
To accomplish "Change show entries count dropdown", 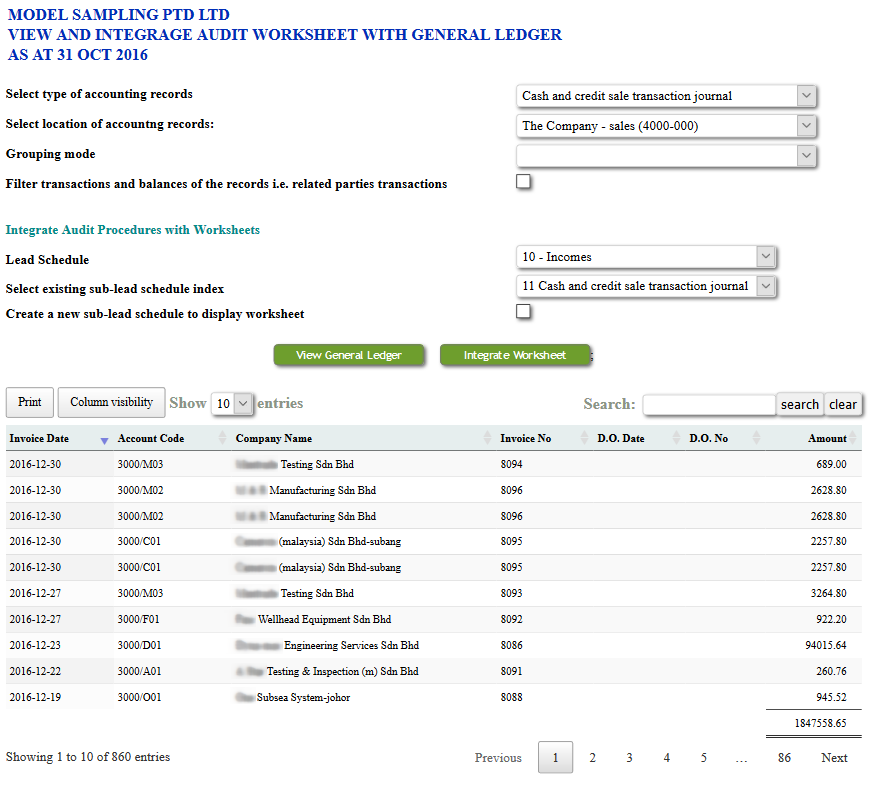I will tap(232, 404).
